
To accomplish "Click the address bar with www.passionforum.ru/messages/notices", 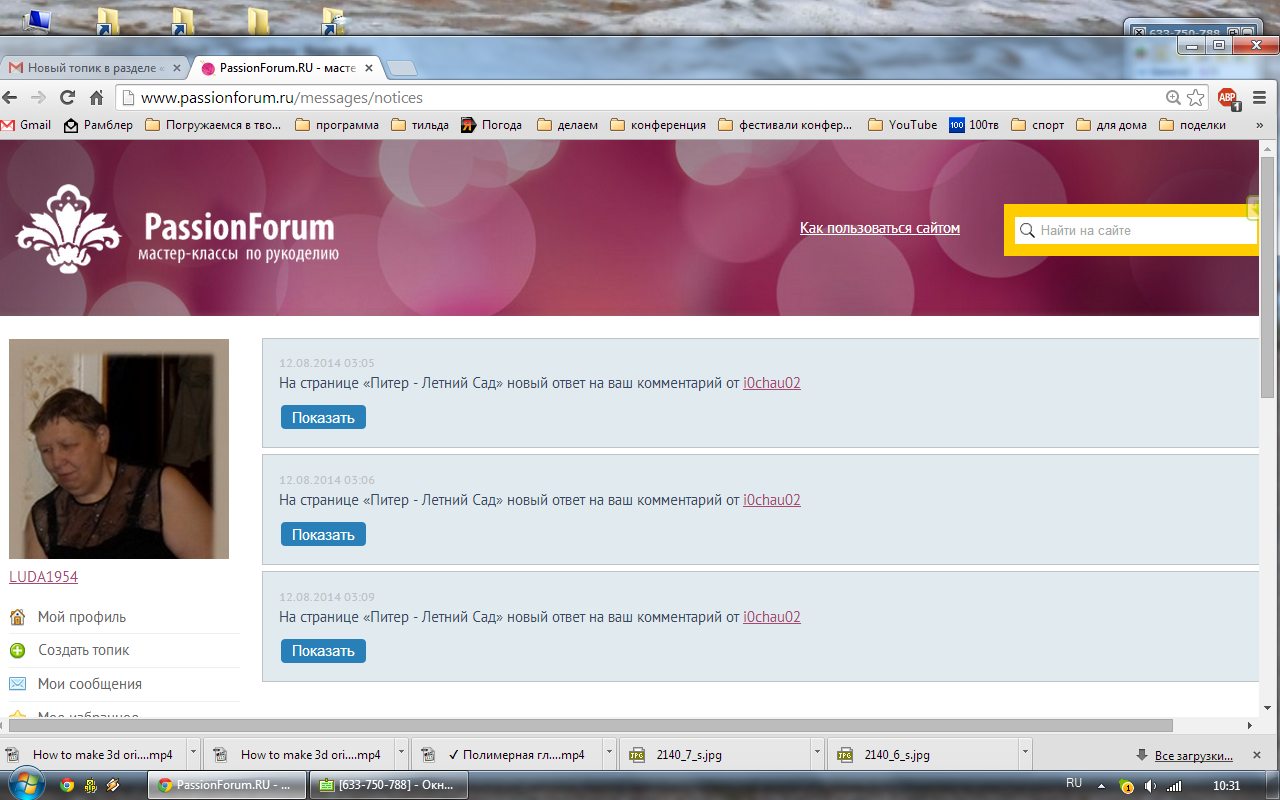I will pos(640,98).
